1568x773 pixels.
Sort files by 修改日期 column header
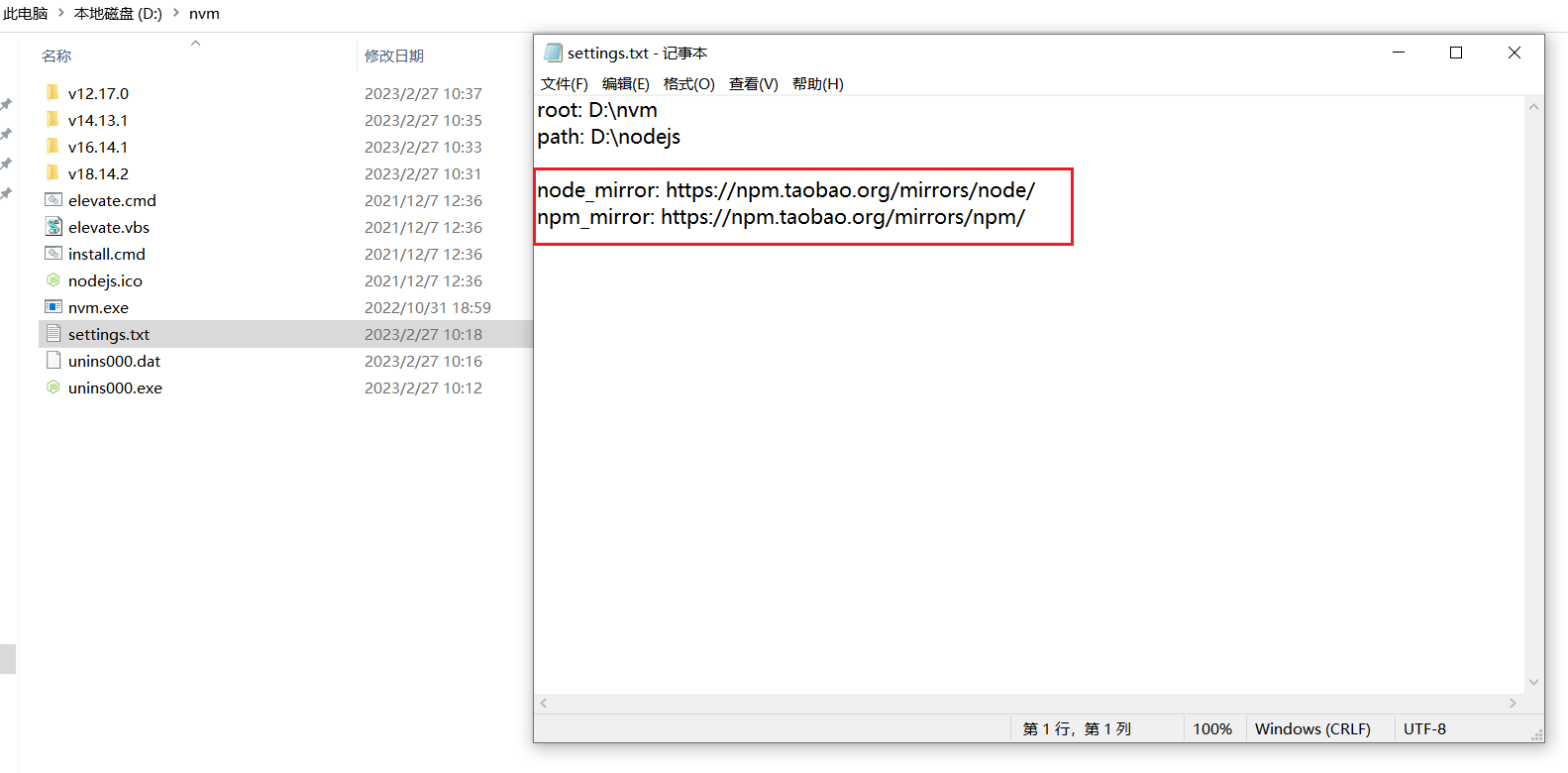[394, 55]
